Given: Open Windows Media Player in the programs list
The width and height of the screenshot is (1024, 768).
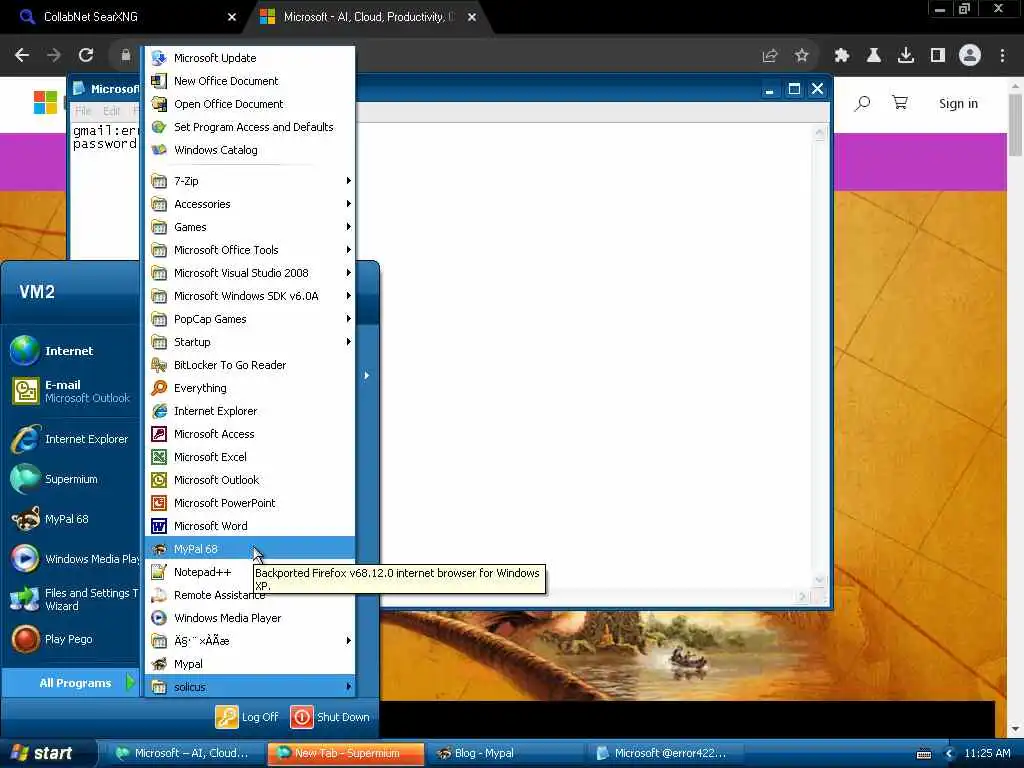Looking at the screenshot, I should click(x=249, y=618).
